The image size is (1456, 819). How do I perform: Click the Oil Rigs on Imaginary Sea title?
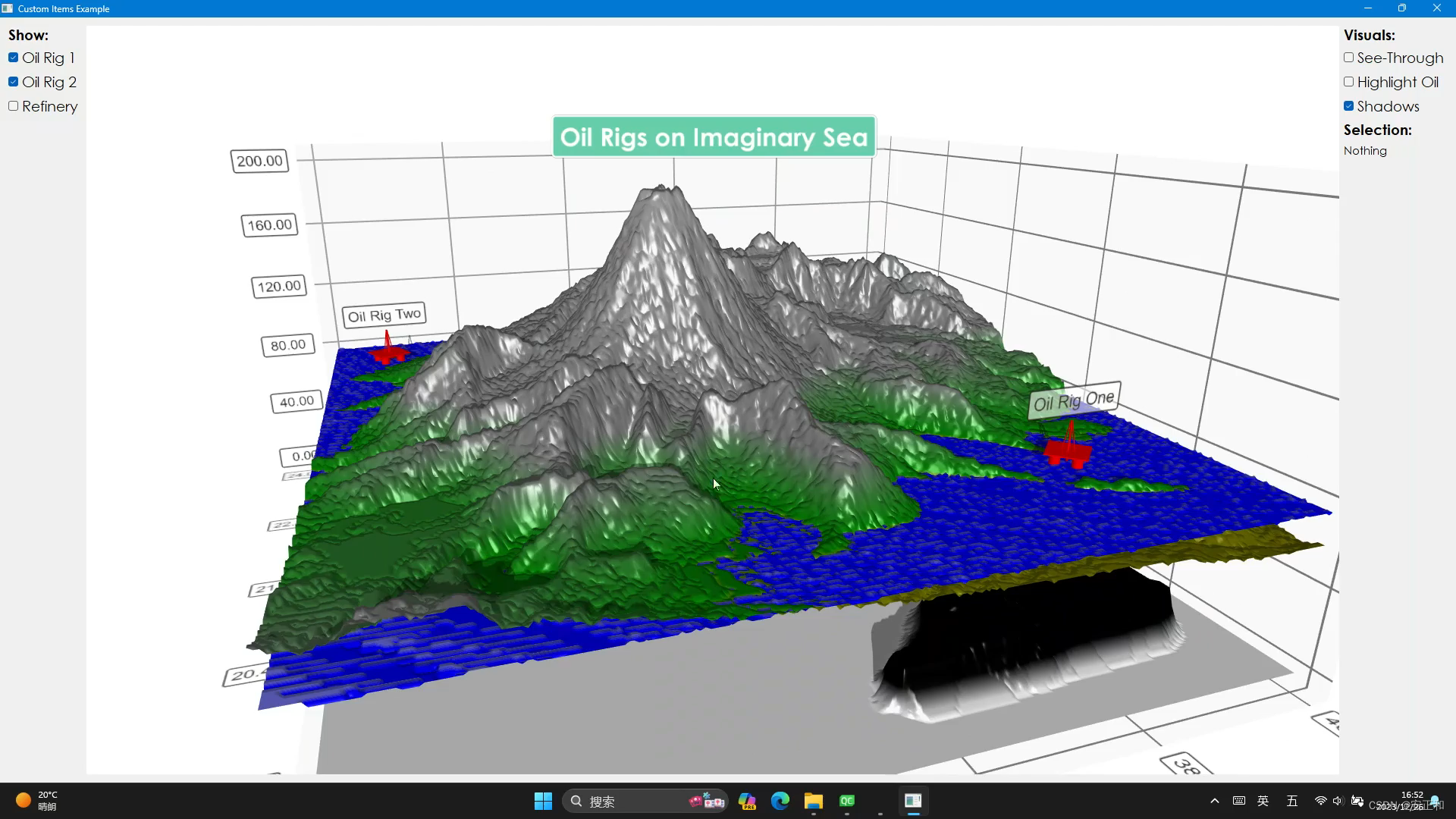tap(714, 137)
